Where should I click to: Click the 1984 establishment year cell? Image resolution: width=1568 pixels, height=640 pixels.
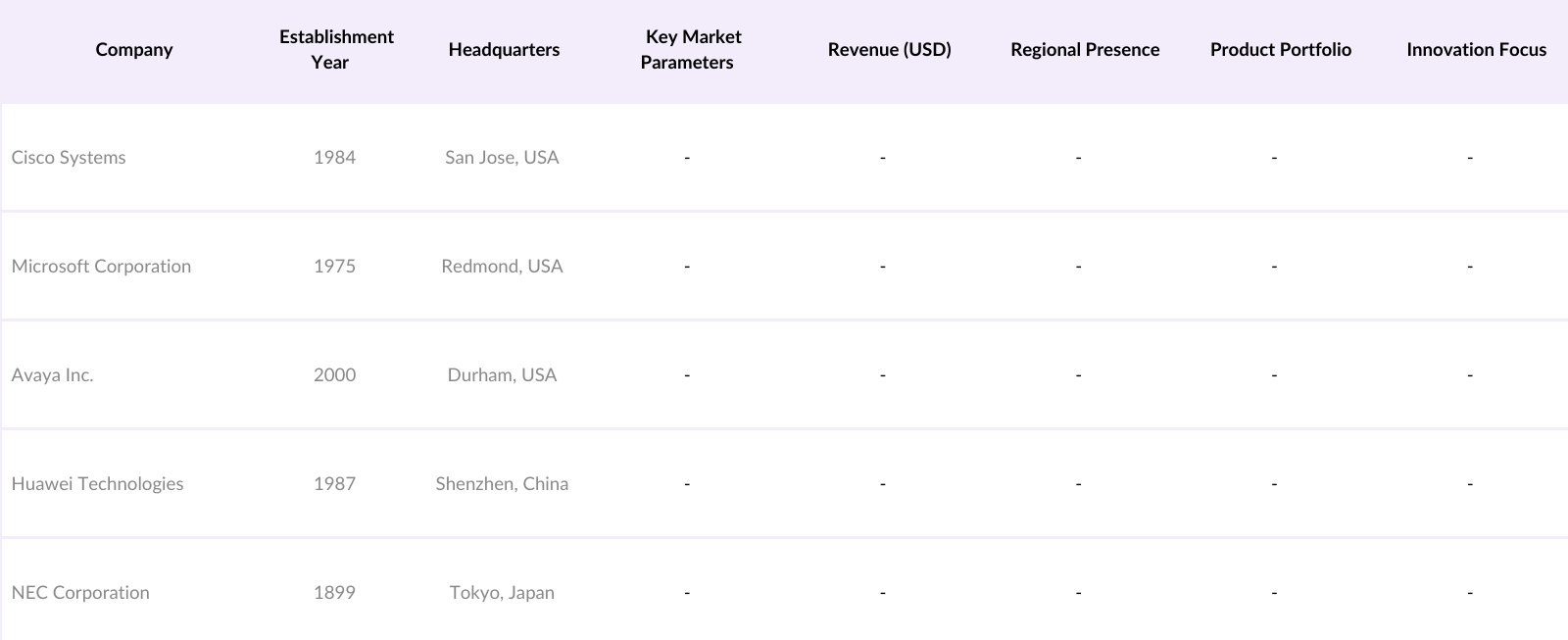click(x=334, y=158)
